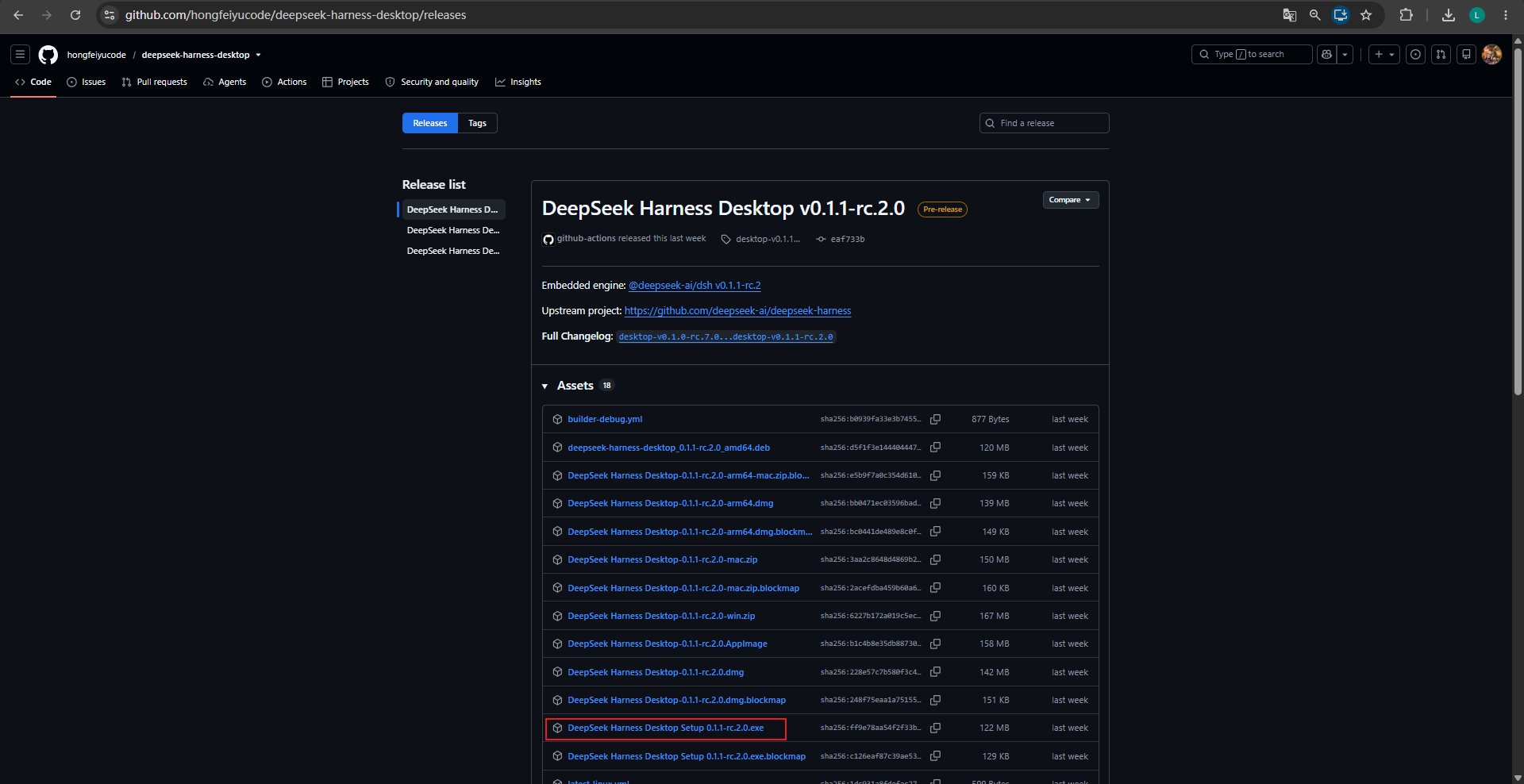Open the Chrome three-dot menu
The width and height of the screenshot is (1524, 784).
tap(1506, 15)
